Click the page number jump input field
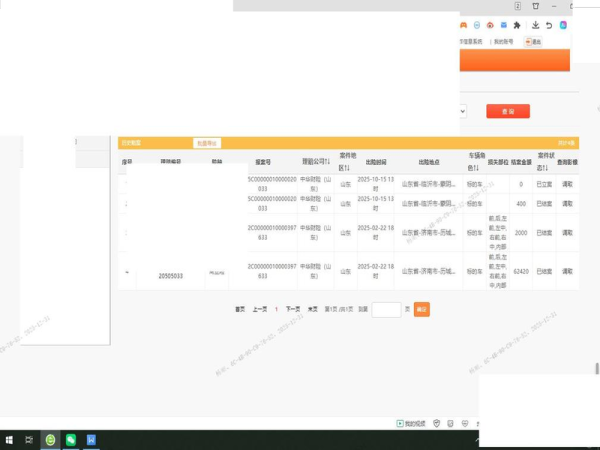The image size is (600, 450). tap(386, 310)
